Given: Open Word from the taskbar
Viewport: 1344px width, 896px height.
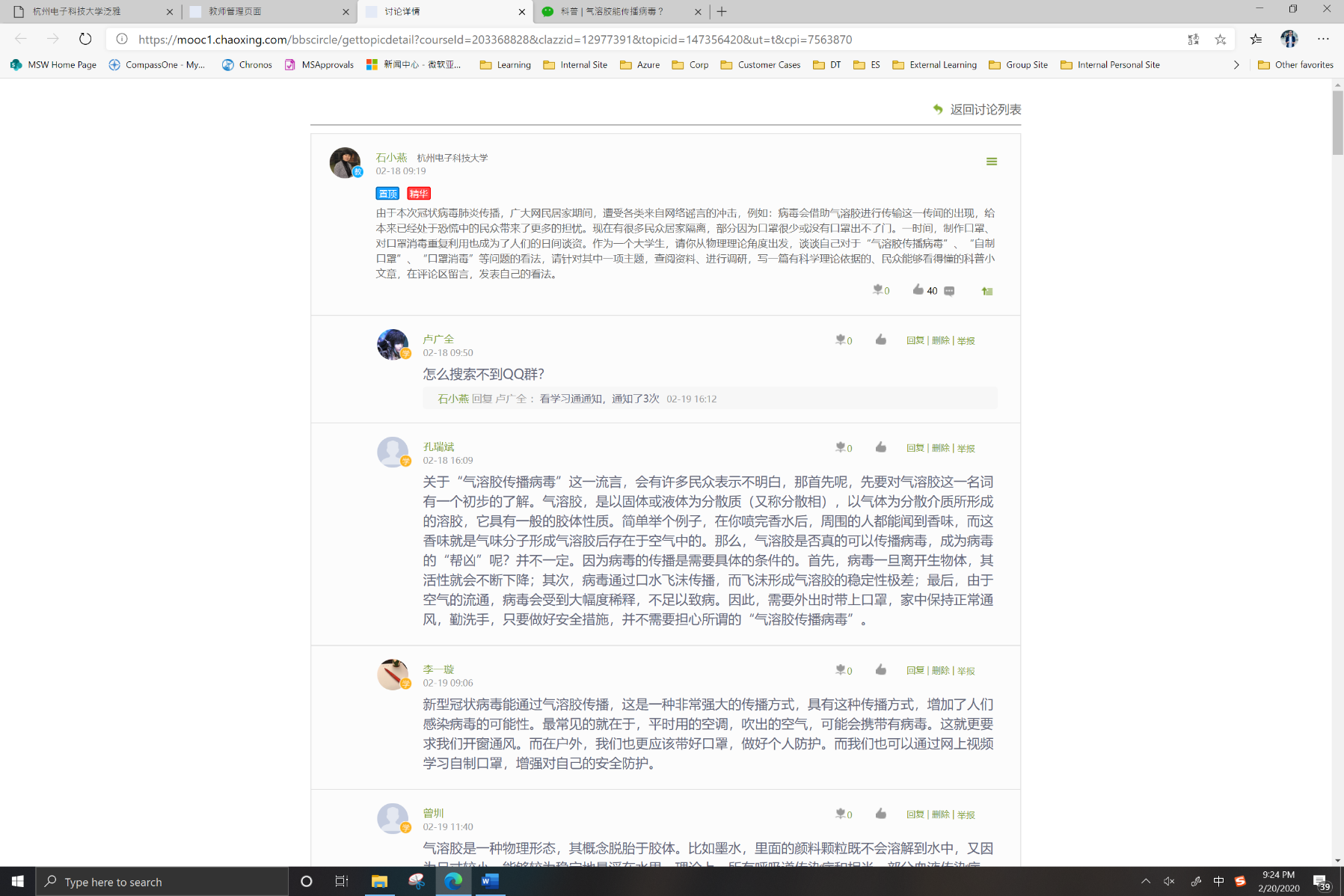Looking at the screenshot, I should pos(490,881).
